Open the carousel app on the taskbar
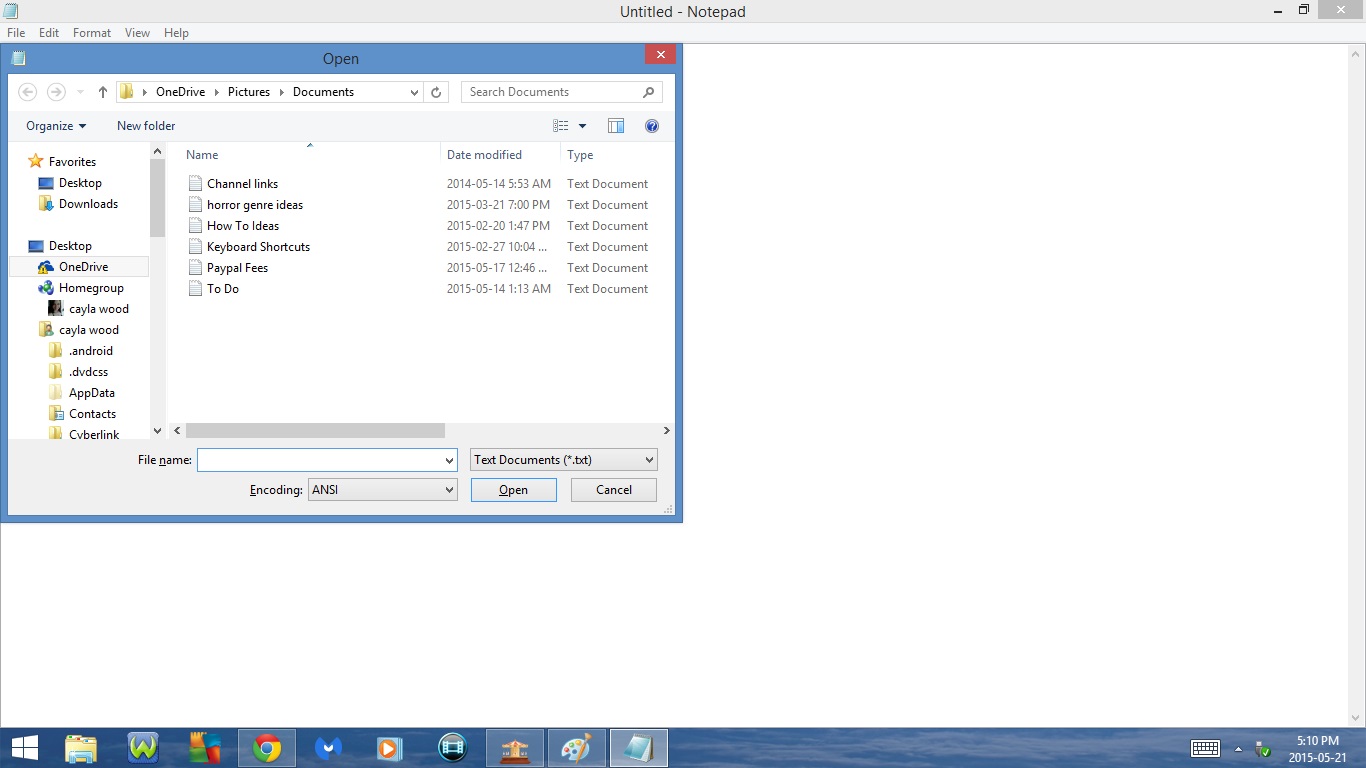Screen dimensions: 1366x768 pos(515,748)
